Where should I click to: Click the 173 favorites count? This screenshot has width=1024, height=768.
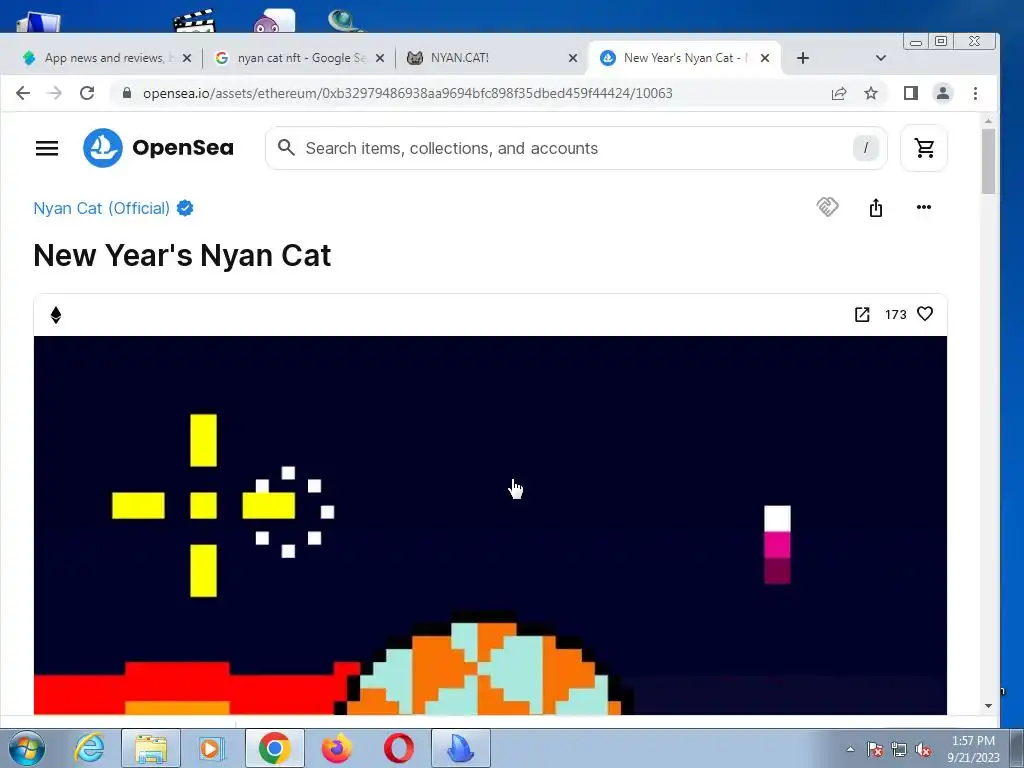coord(895,315)
